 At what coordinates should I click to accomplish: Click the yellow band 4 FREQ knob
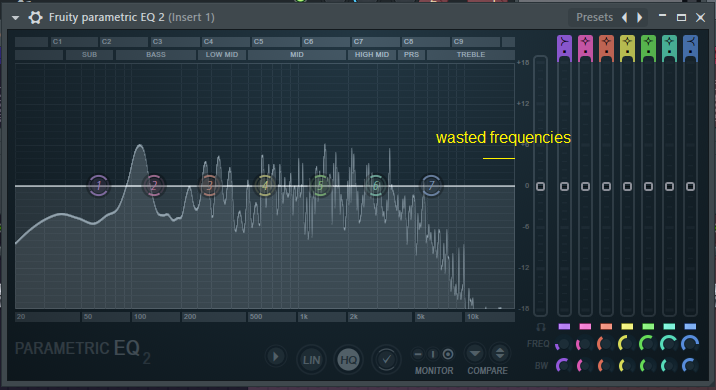(627, 344)
